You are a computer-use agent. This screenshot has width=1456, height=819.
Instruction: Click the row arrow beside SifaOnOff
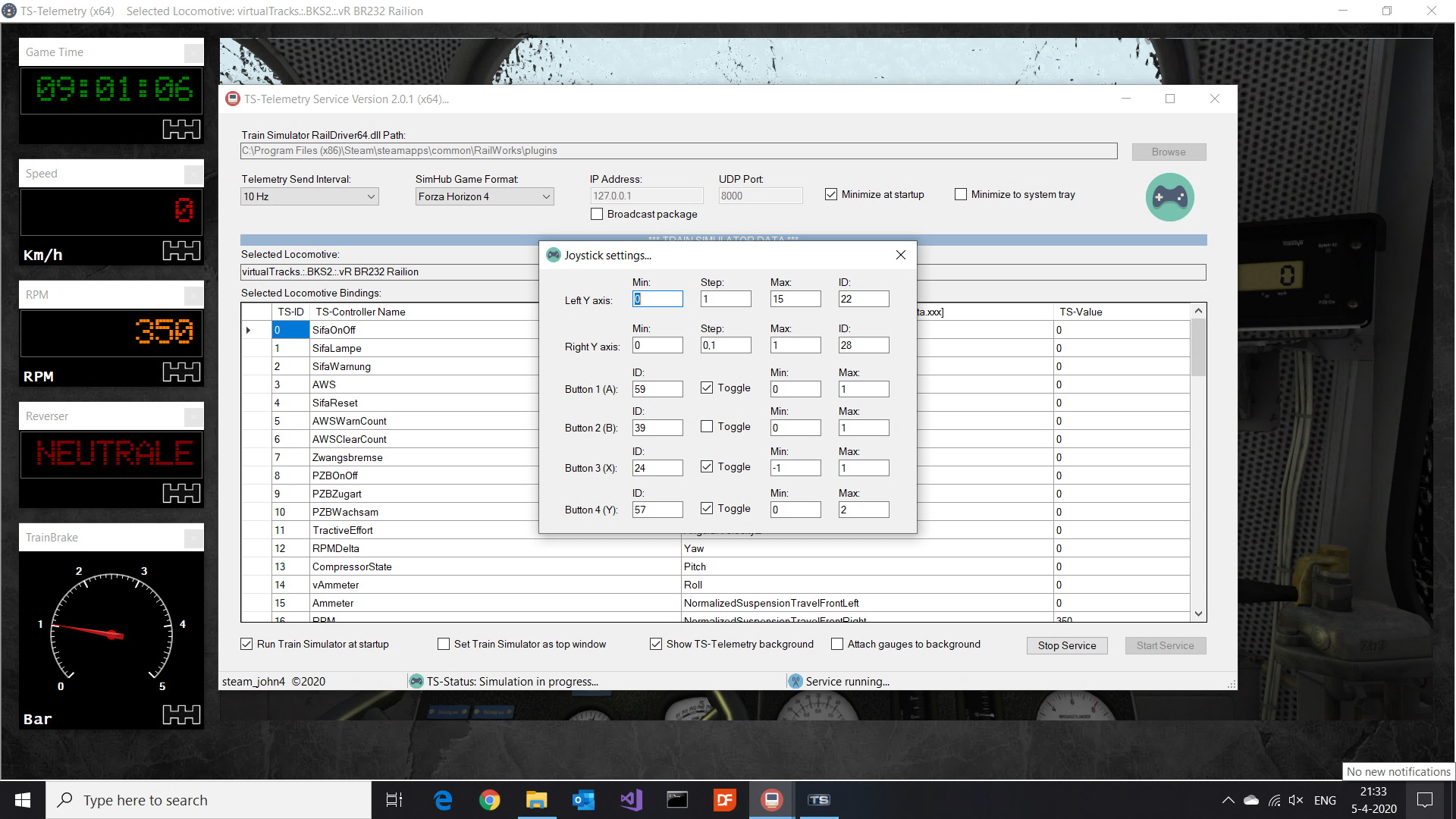tap(249, 330)
